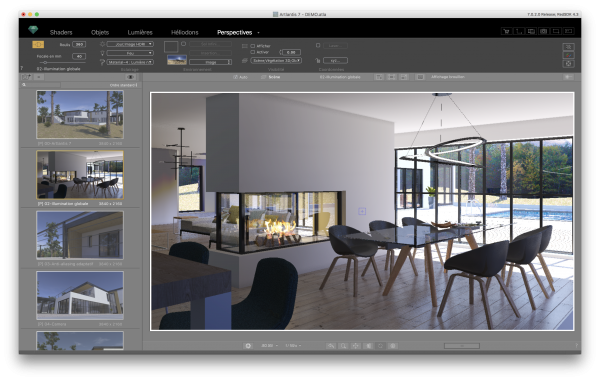Image resolution: width=600 pixels, height=381 pixels.
Task: Switch to the Héliodons tab
Action: coord(184,33)
